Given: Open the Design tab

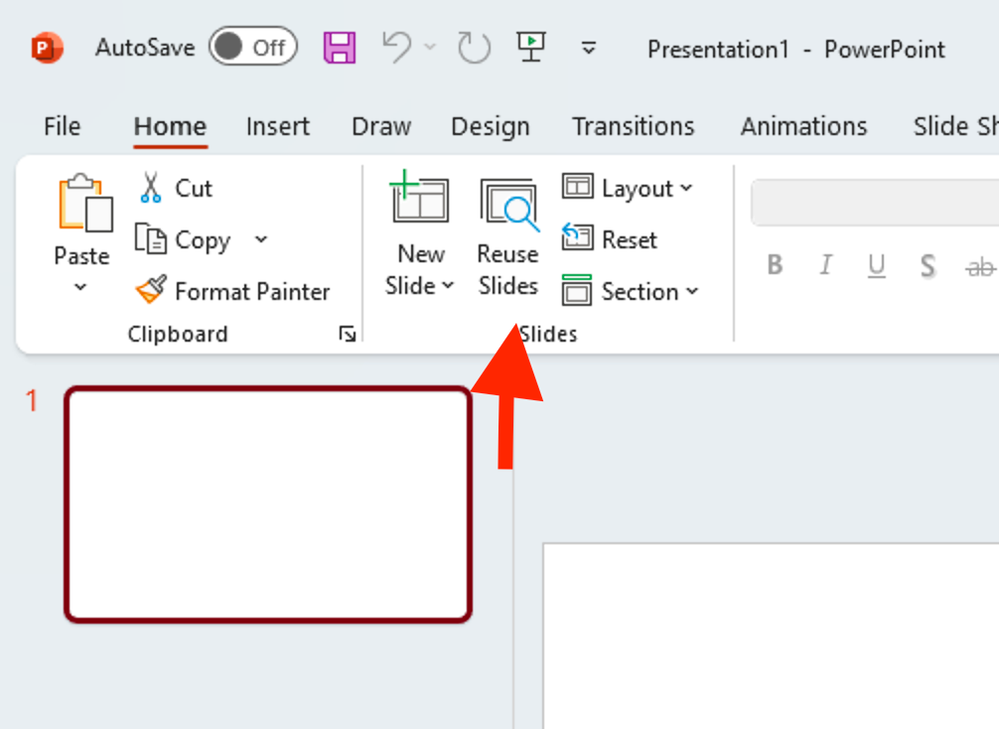Looking at the screenshot, I should pos(490,127).
